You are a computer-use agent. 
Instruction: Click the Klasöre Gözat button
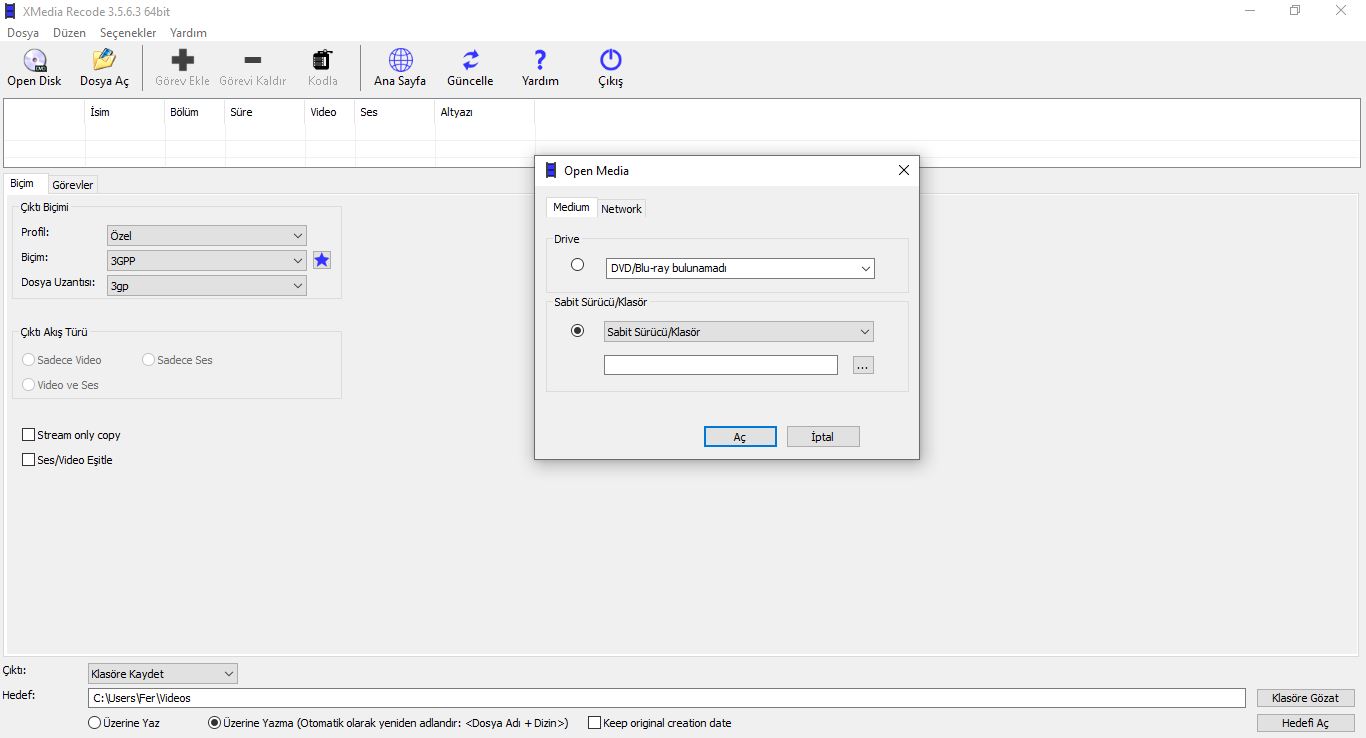(1306, 698)
